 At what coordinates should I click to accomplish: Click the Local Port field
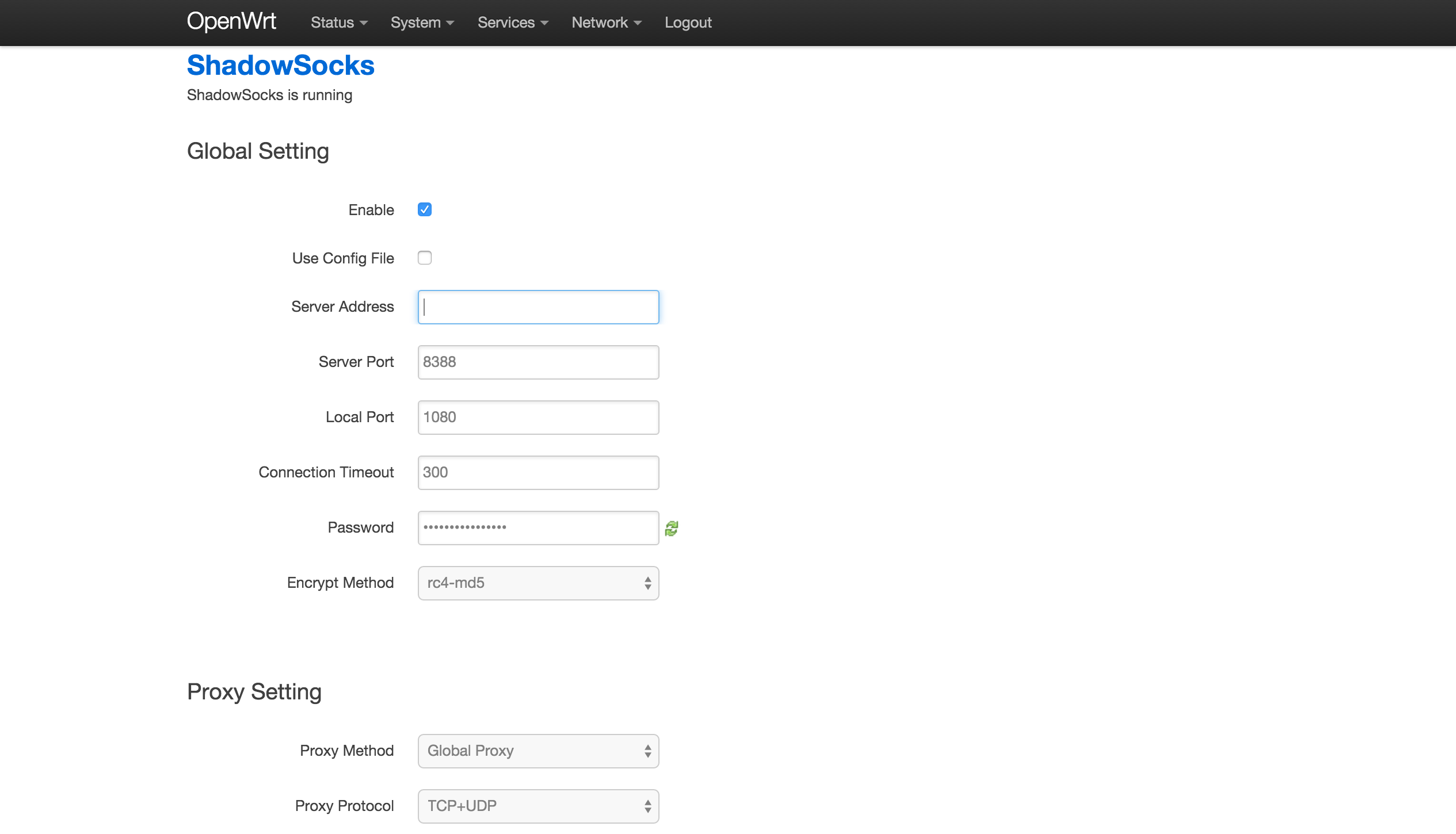(538, 418)
